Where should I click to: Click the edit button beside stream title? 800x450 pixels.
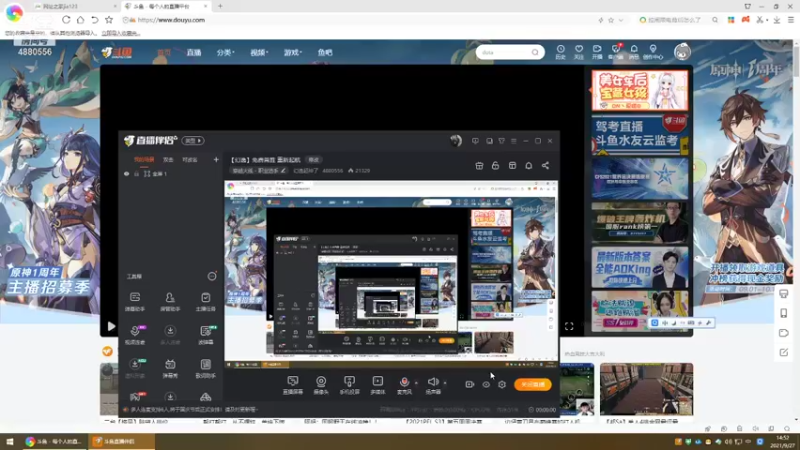(x=313, y=160)
